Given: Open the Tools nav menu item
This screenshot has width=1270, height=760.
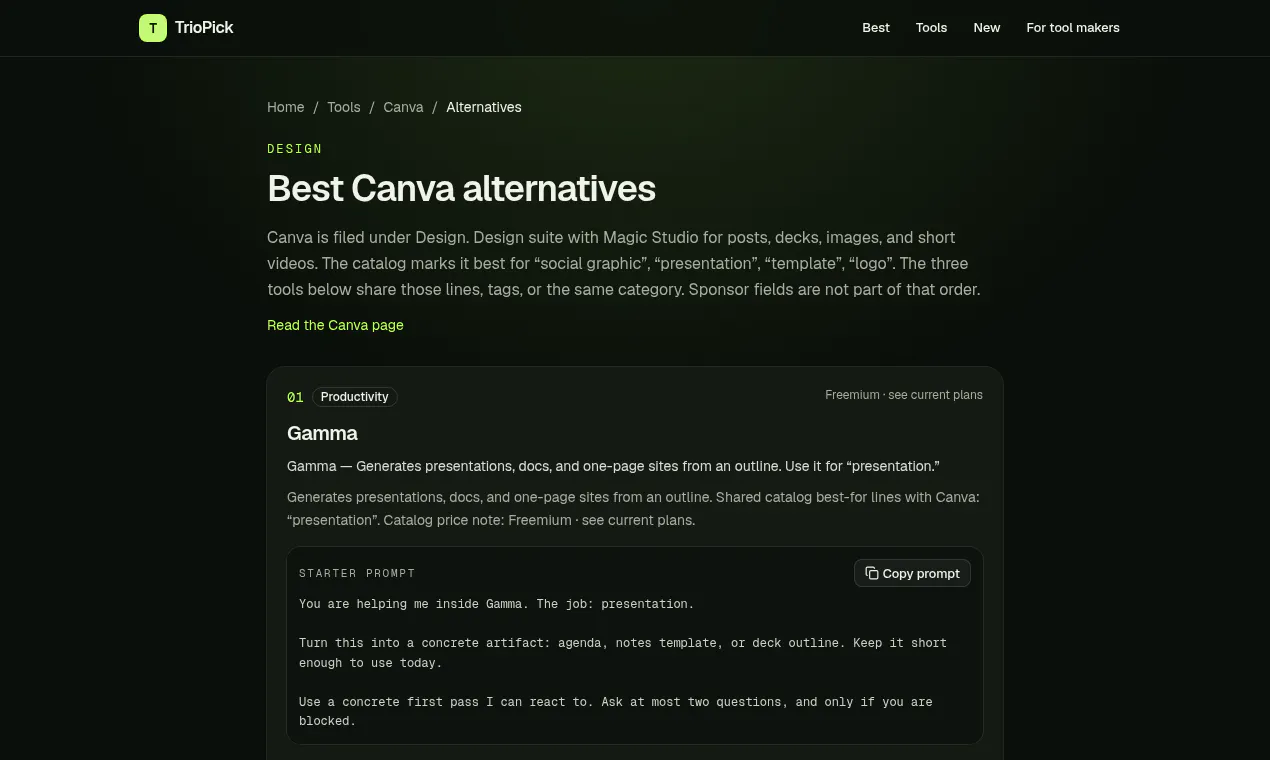Looking at the screenshot, I should 931,28.
